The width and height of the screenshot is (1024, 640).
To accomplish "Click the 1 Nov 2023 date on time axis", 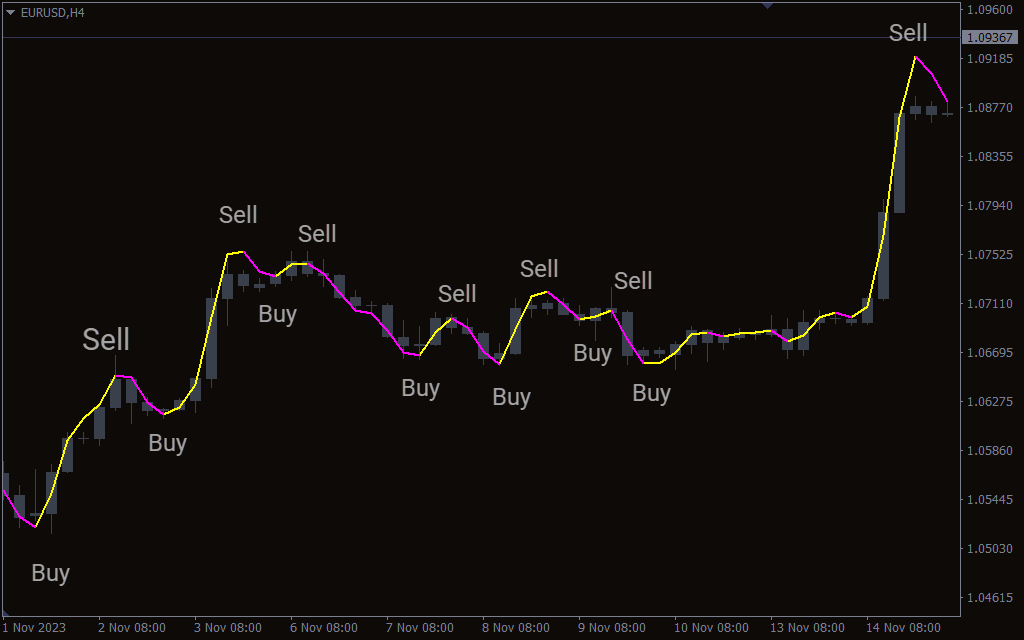I will tap(34, 628).
